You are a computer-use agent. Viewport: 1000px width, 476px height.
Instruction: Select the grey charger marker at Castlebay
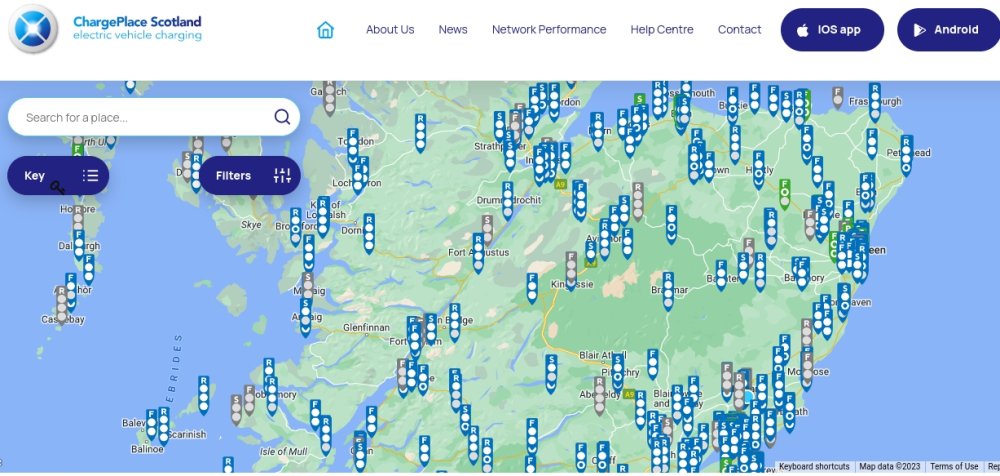61,304
